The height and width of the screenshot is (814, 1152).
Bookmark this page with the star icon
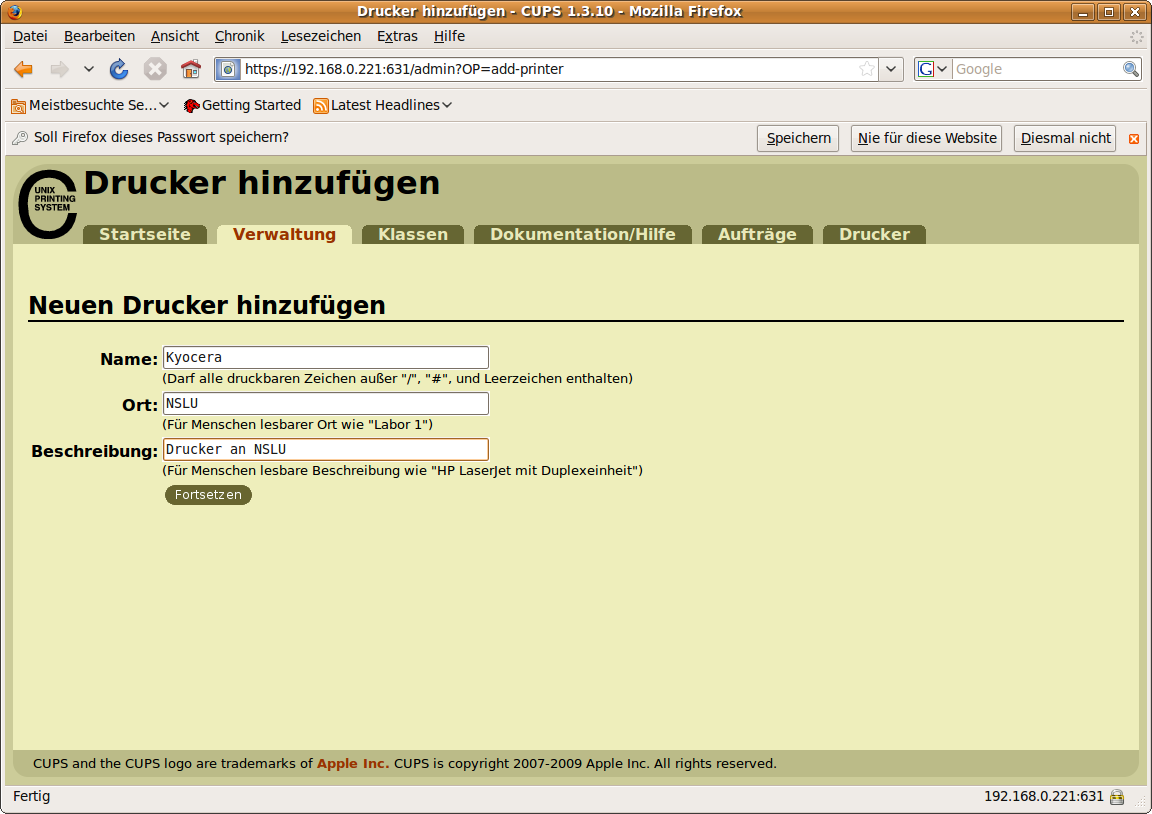(867, 69)
